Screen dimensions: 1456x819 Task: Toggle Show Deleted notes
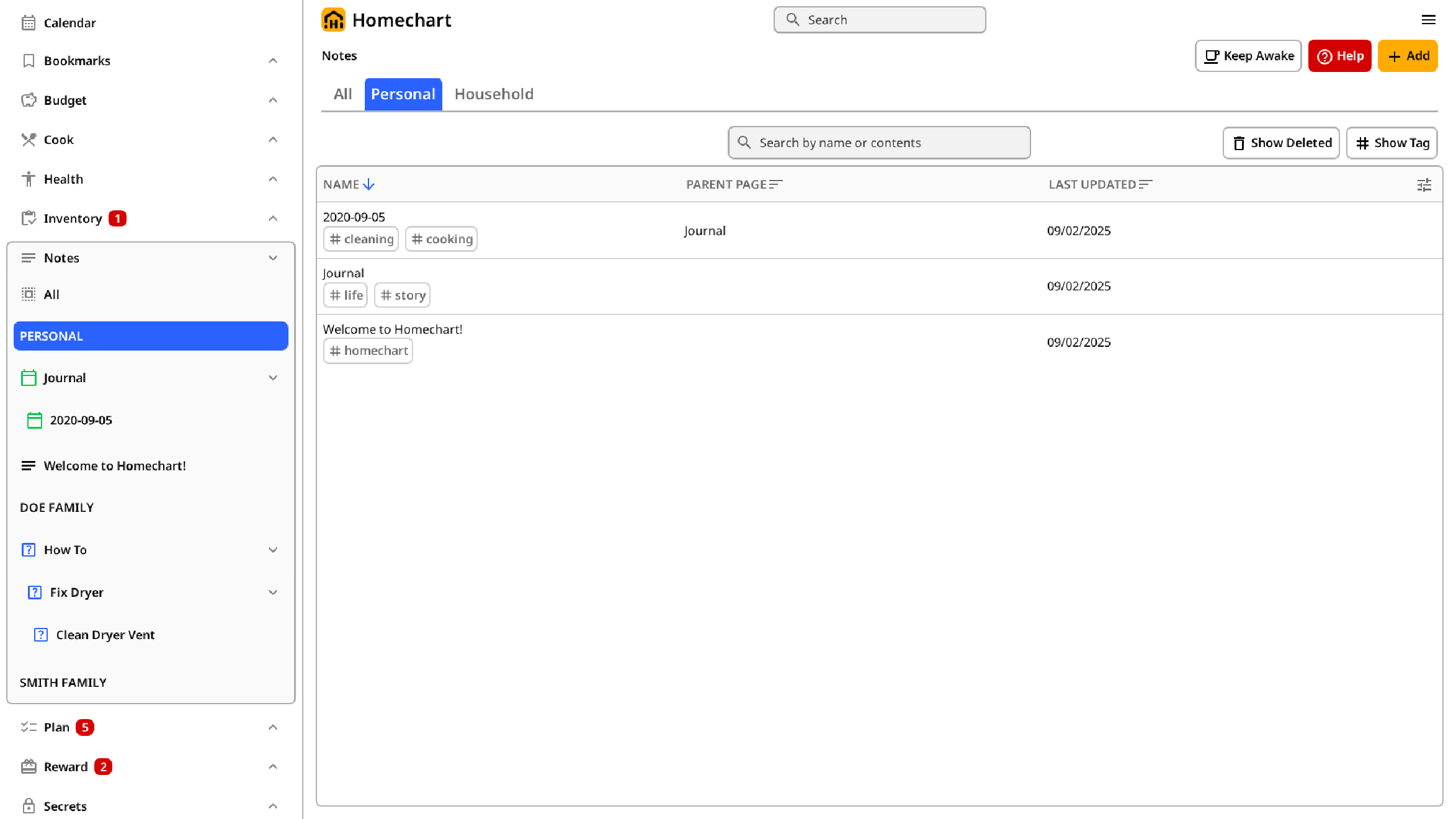1281,143
